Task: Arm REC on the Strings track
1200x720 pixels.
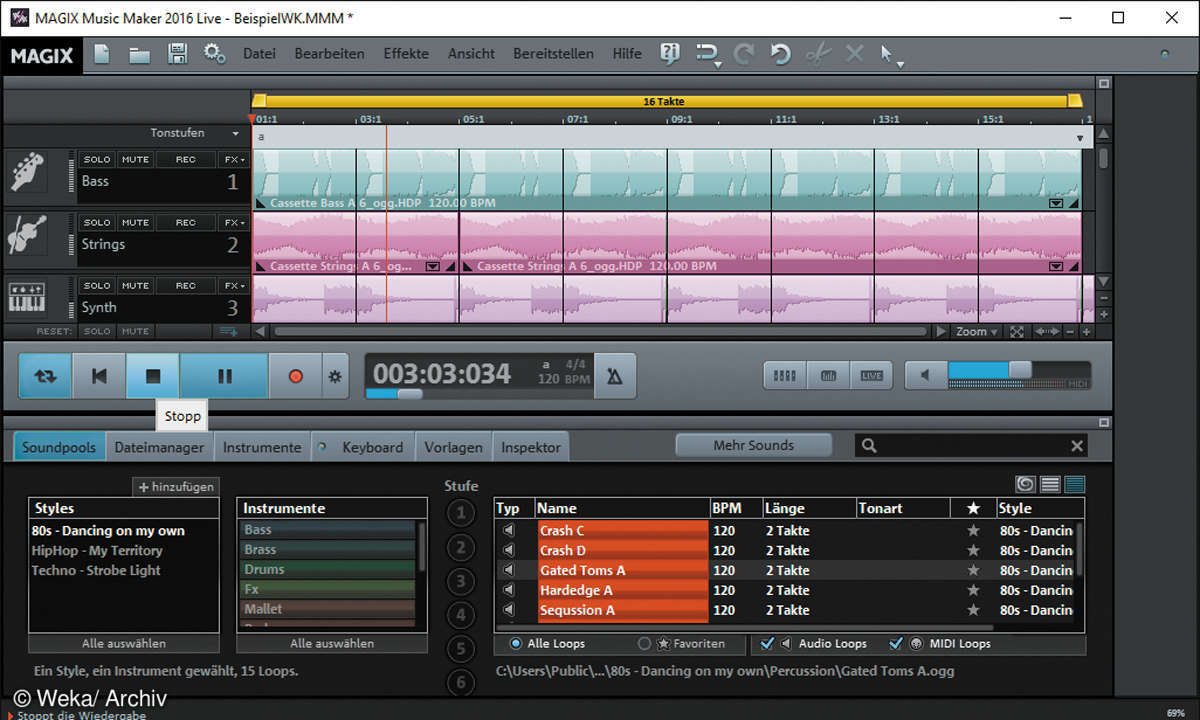Action: [186, 223]
